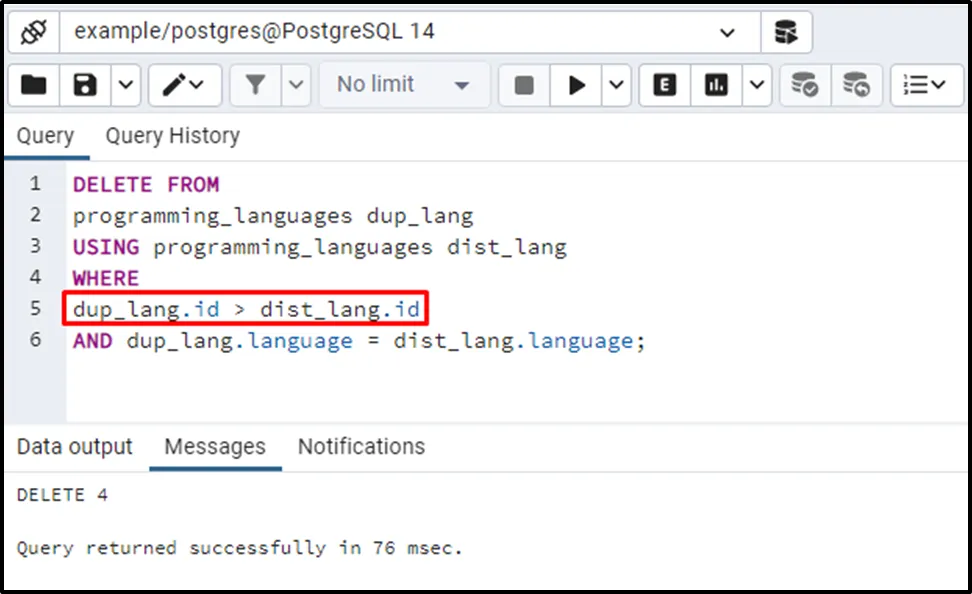
Task: Click the Explain Analyze chart icon
Action: click(716, 85)
